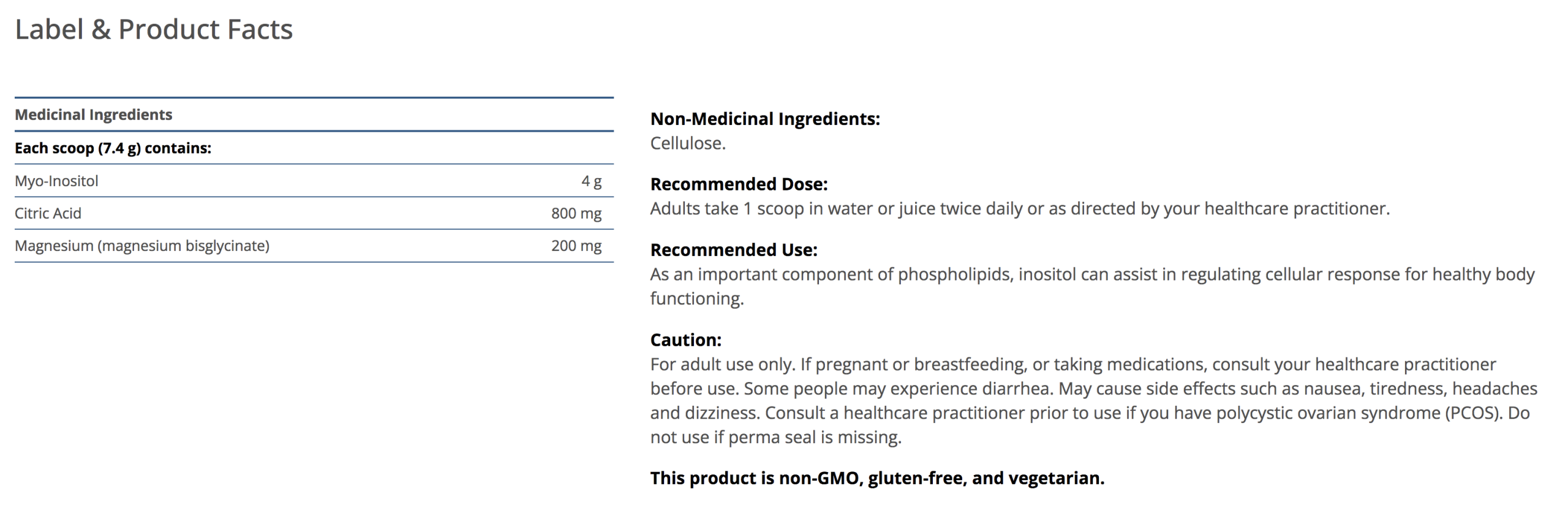Click the "4 g" amount value

(591, 181)
